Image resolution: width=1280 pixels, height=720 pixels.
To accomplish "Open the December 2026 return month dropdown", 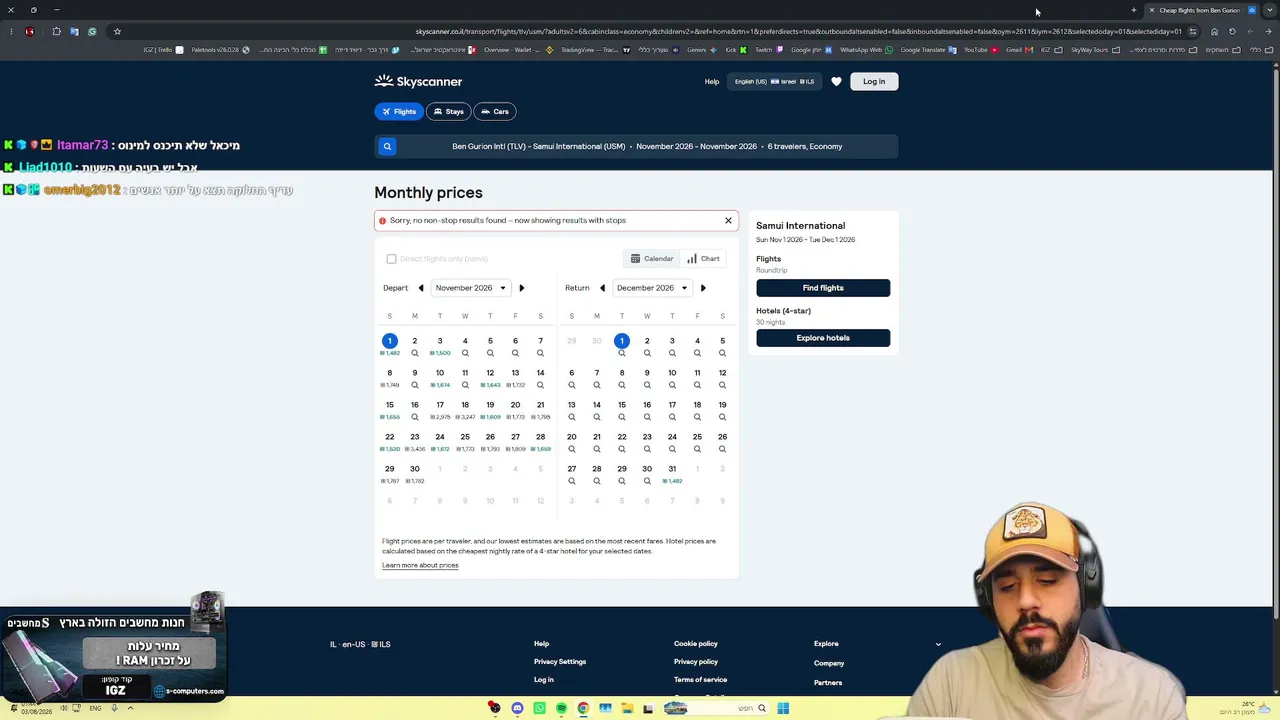I will click(652, 288).
